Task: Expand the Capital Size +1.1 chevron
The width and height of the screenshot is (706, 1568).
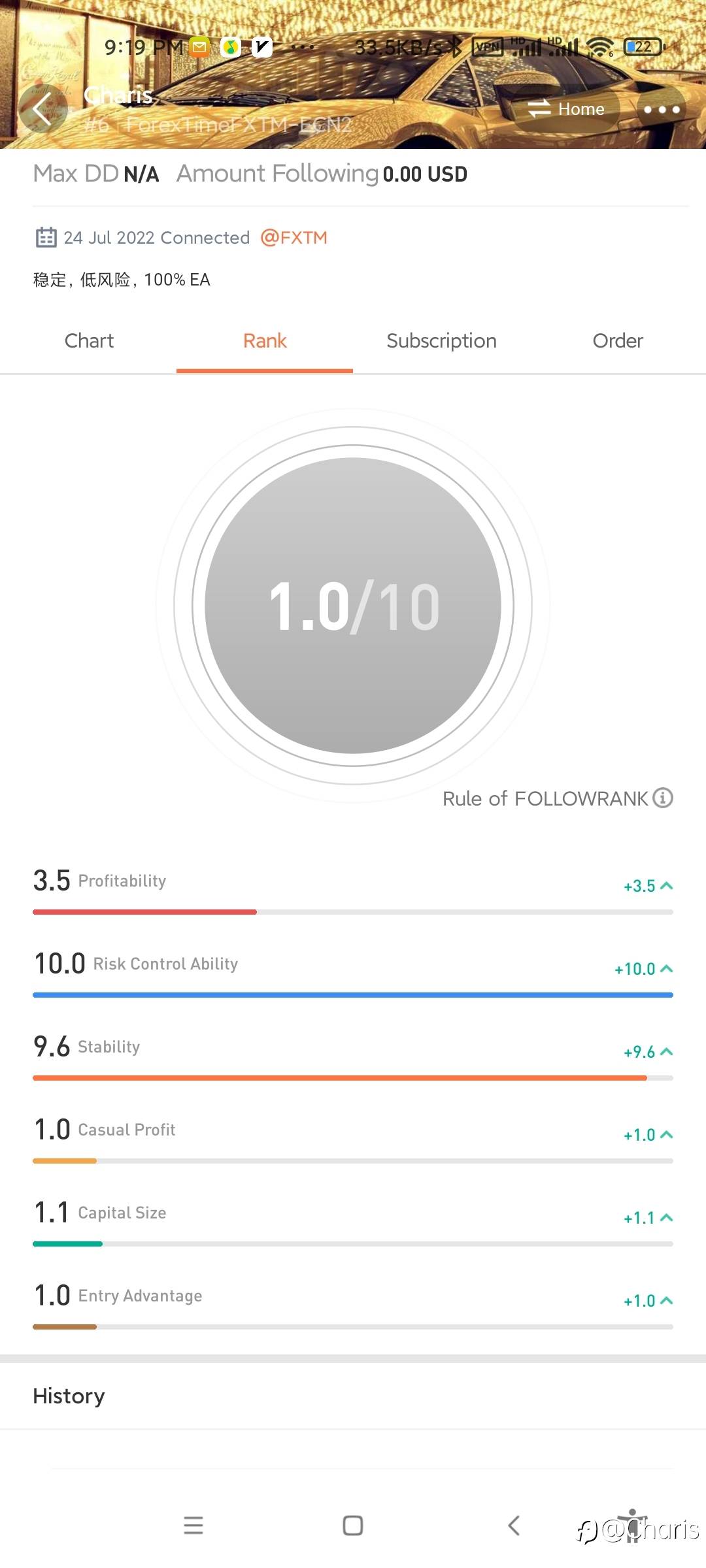Action: [666, 1218]
